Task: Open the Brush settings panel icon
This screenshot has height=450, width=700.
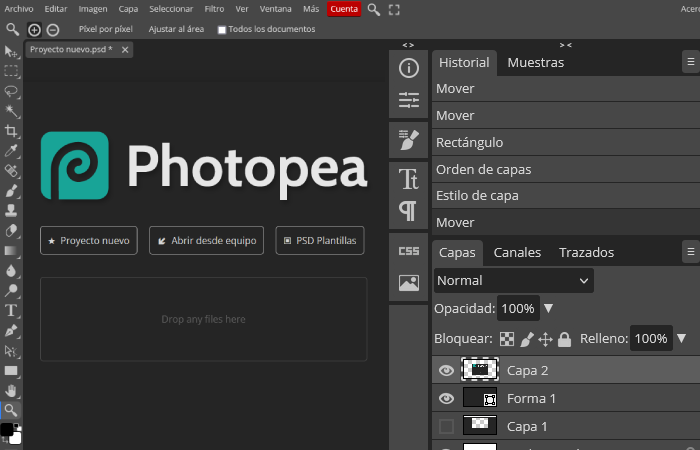Action: 408,140
